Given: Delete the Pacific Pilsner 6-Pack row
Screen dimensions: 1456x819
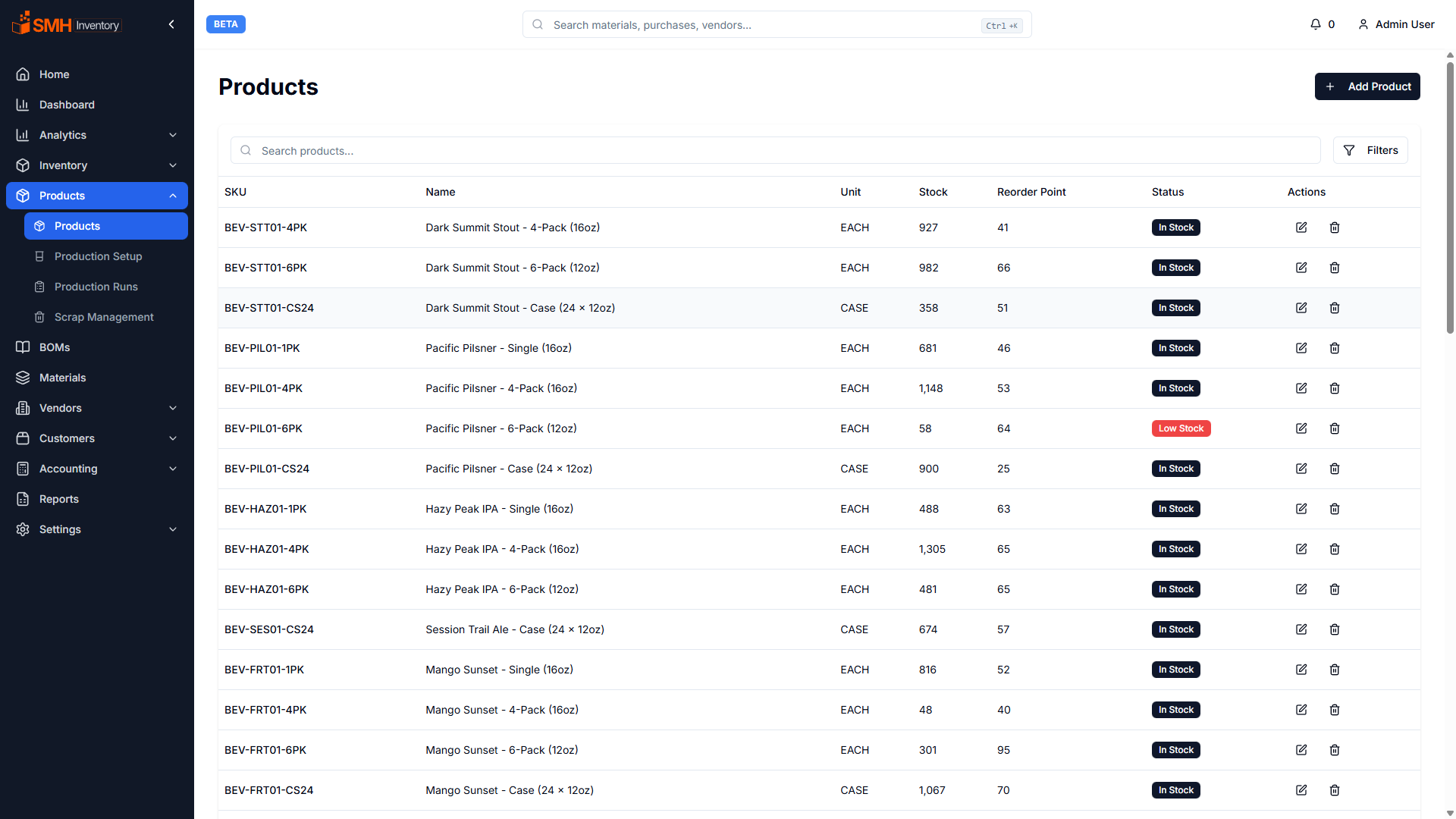Looking at the screenshot, I should (x=1335, y=428).
